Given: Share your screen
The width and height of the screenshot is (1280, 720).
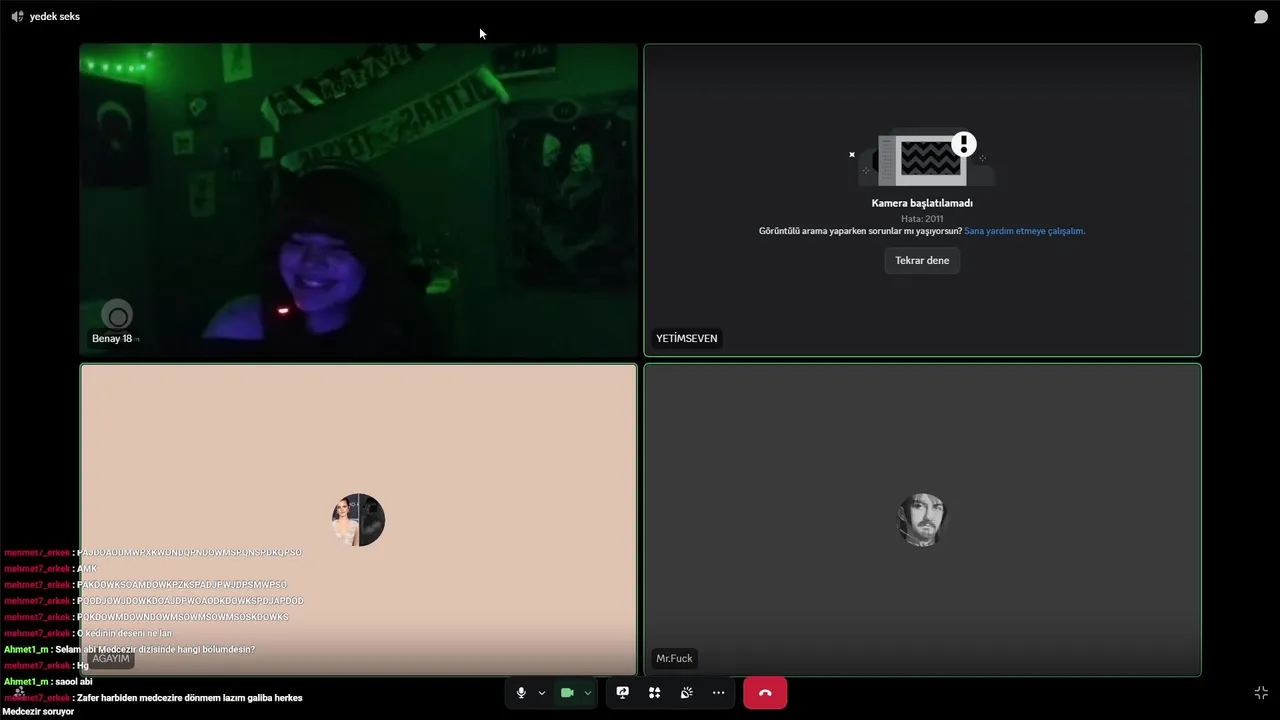Looking at the screenshot, I should [x=623, y=693].
